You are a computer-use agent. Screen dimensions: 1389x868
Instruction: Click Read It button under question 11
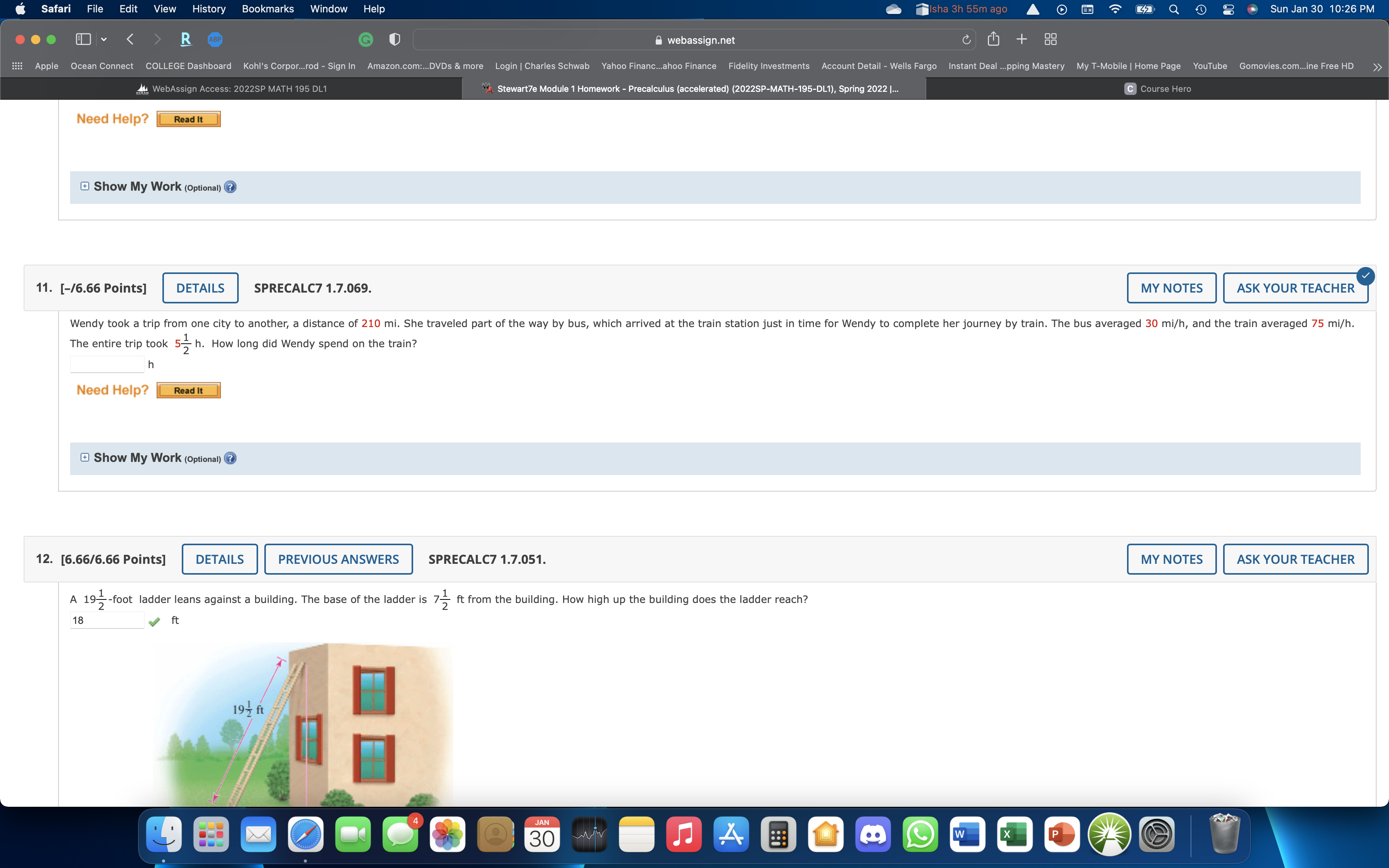pos(188,390)
